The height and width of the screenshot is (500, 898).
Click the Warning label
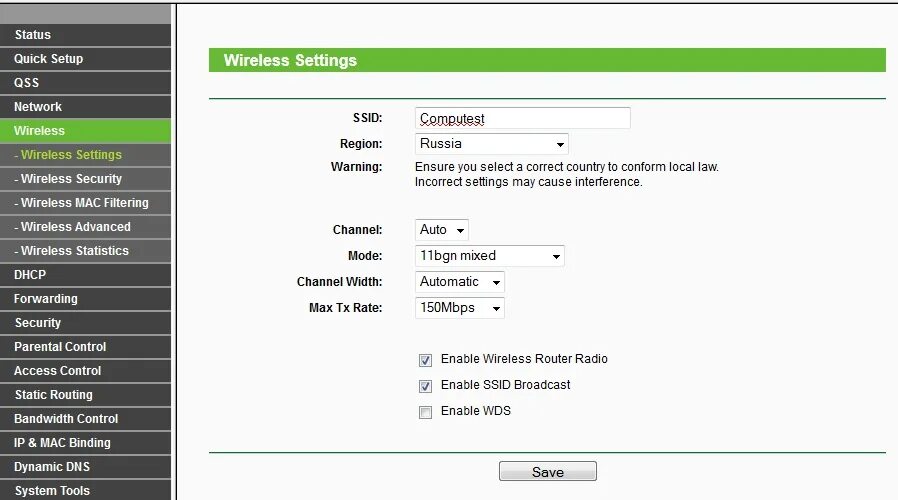356,167
